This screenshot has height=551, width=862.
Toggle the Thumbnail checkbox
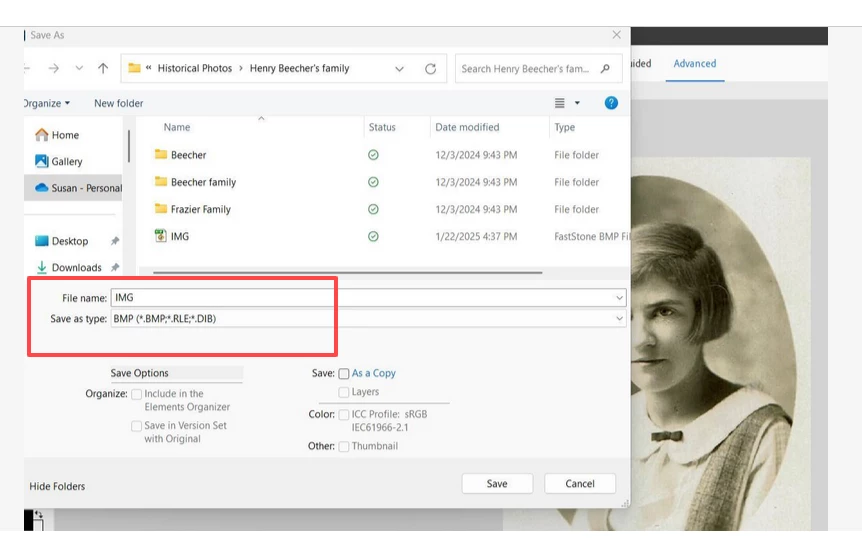(x=344, y=447)
